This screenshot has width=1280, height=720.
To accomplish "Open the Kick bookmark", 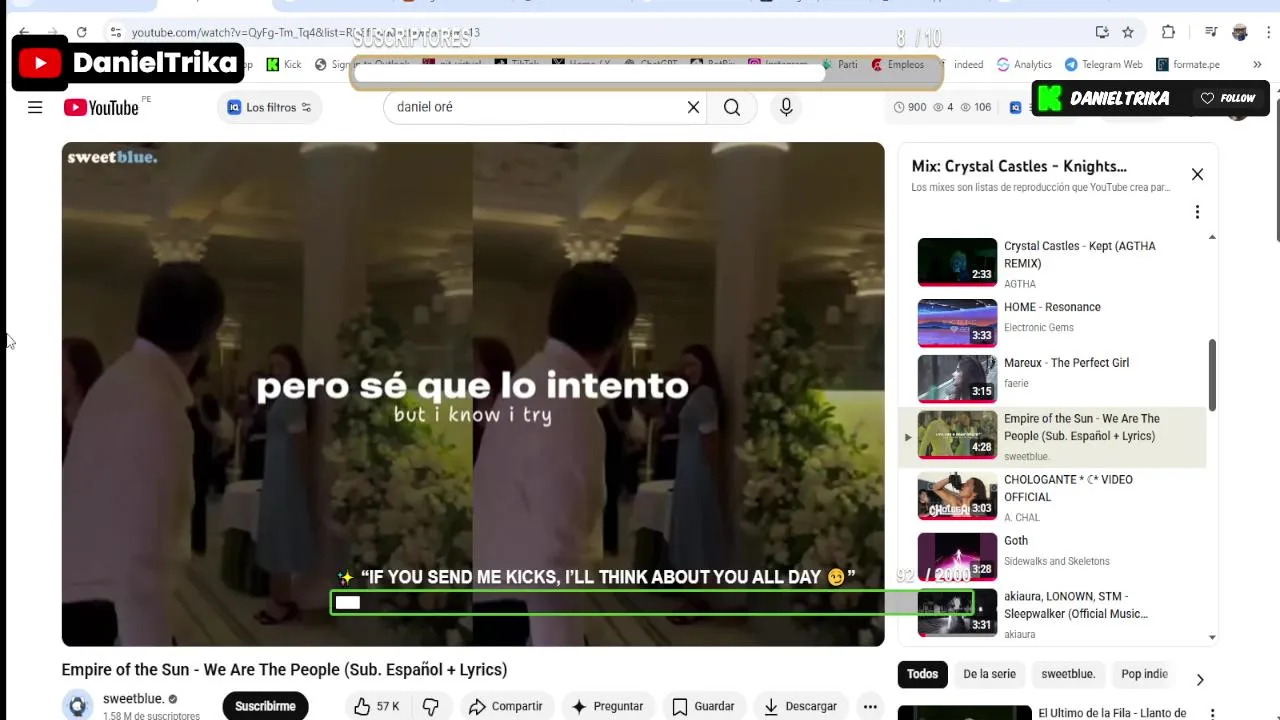I will click(284, 64).
